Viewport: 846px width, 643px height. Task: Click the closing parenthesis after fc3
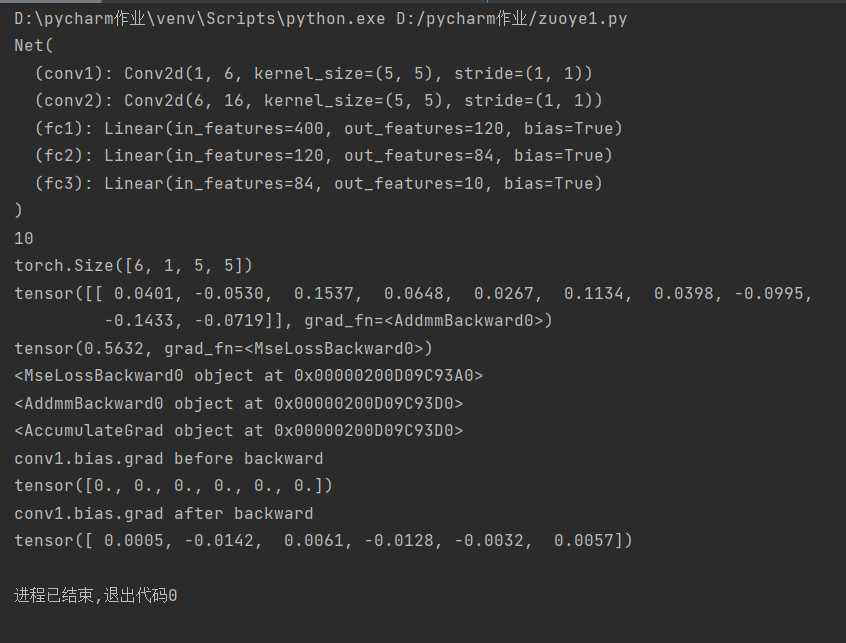pos(18,211)
